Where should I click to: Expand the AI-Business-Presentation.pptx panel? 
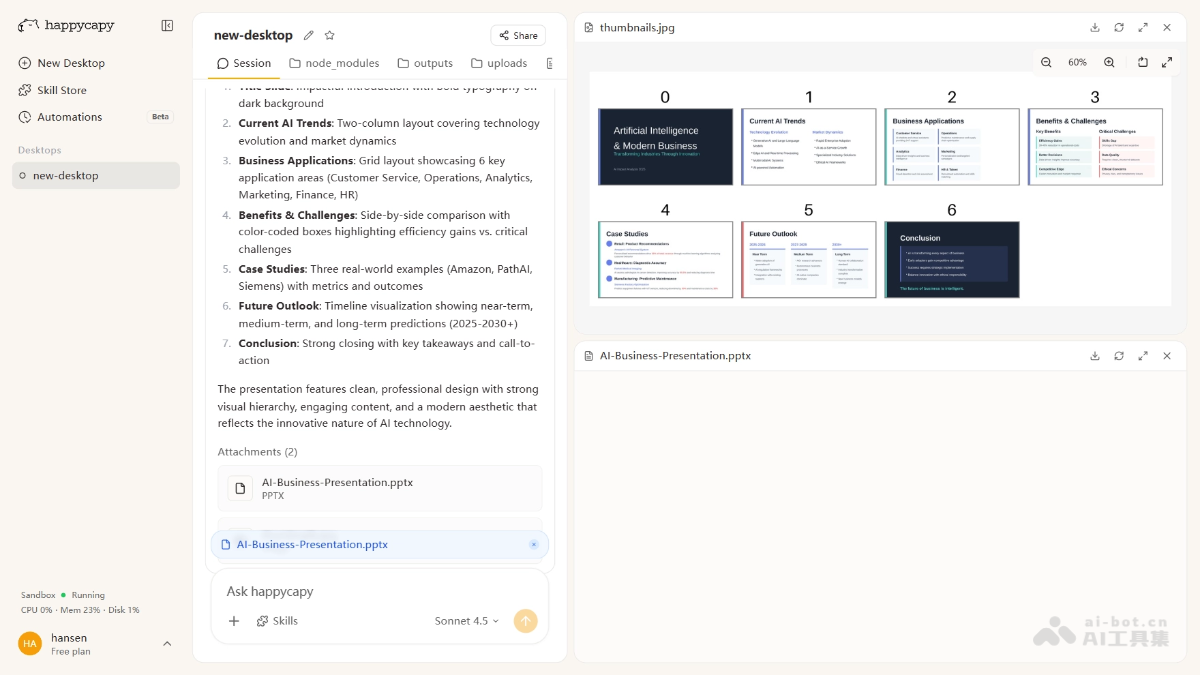(1143, 355)
